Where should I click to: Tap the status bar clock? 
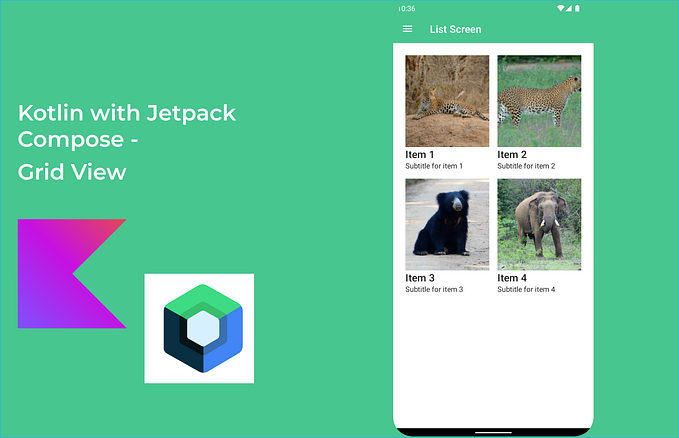[407, 9]
